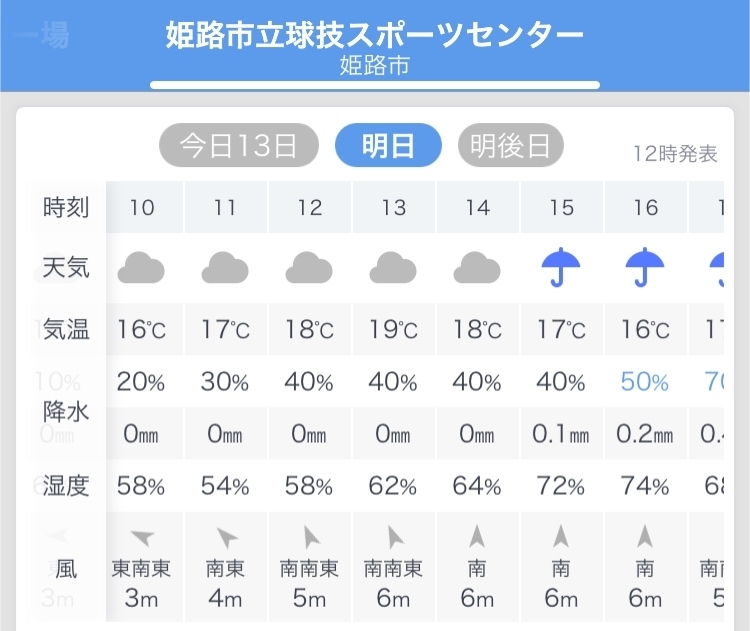This screenshot has height=631, width=750.
Task: Click the 東南東 wind arrow icon
Action: click(x=142, y=537)
